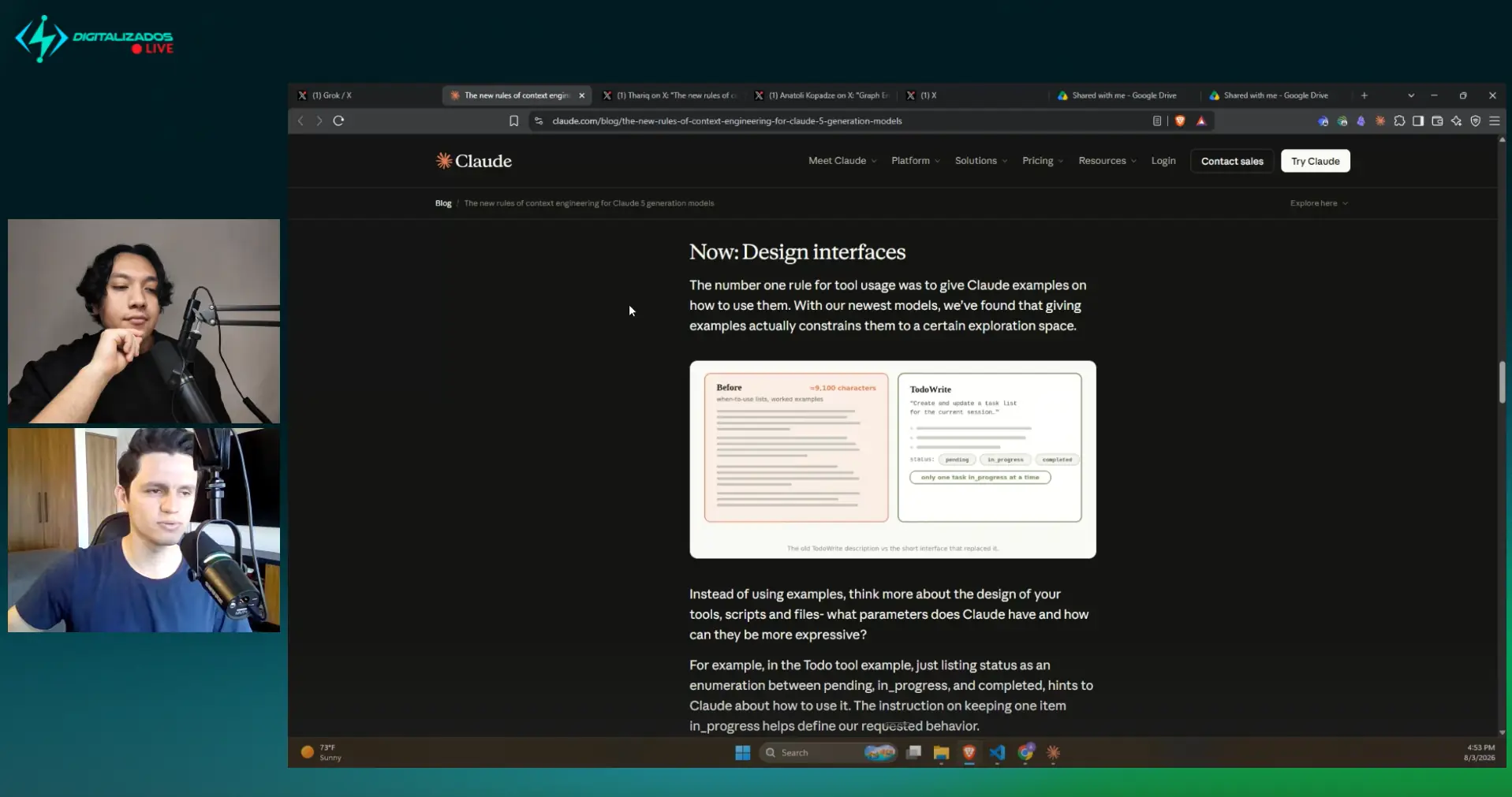Viewport: 1512px width, 797px height.
Task: Expand the Meet Claude menu
Action: pyautogui.click(x=842, y=161)
